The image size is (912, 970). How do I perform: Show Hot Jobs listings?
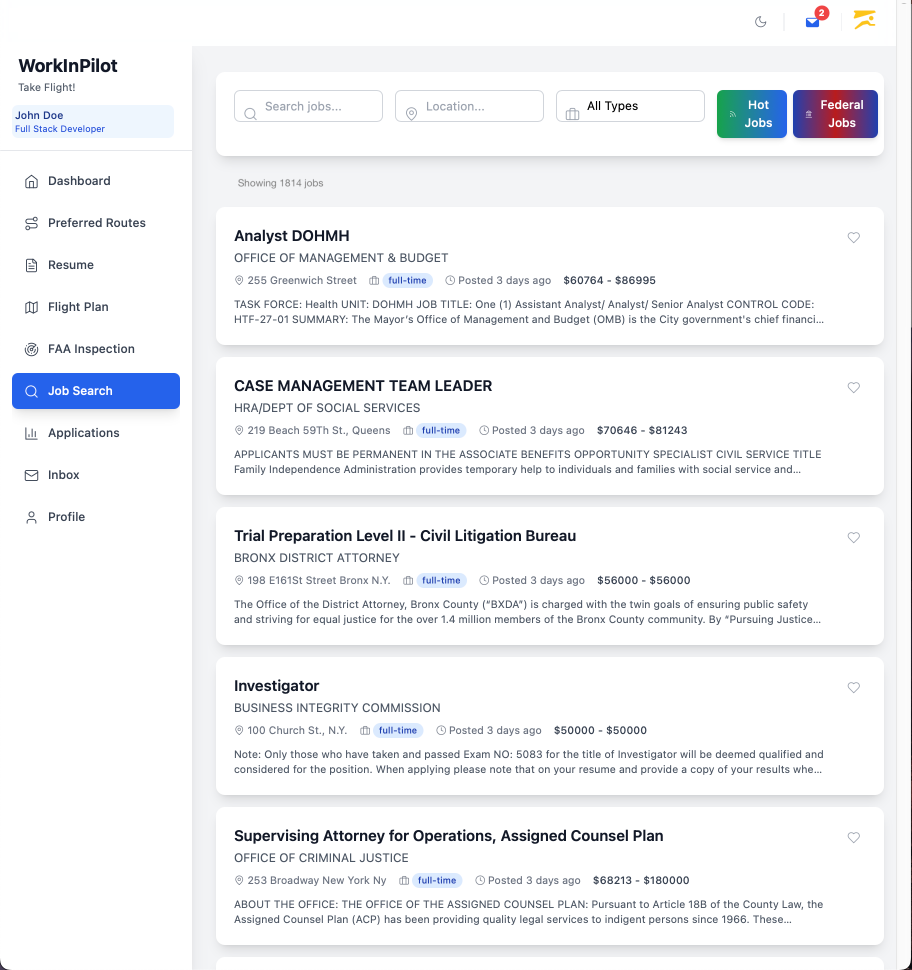[751, 114]
